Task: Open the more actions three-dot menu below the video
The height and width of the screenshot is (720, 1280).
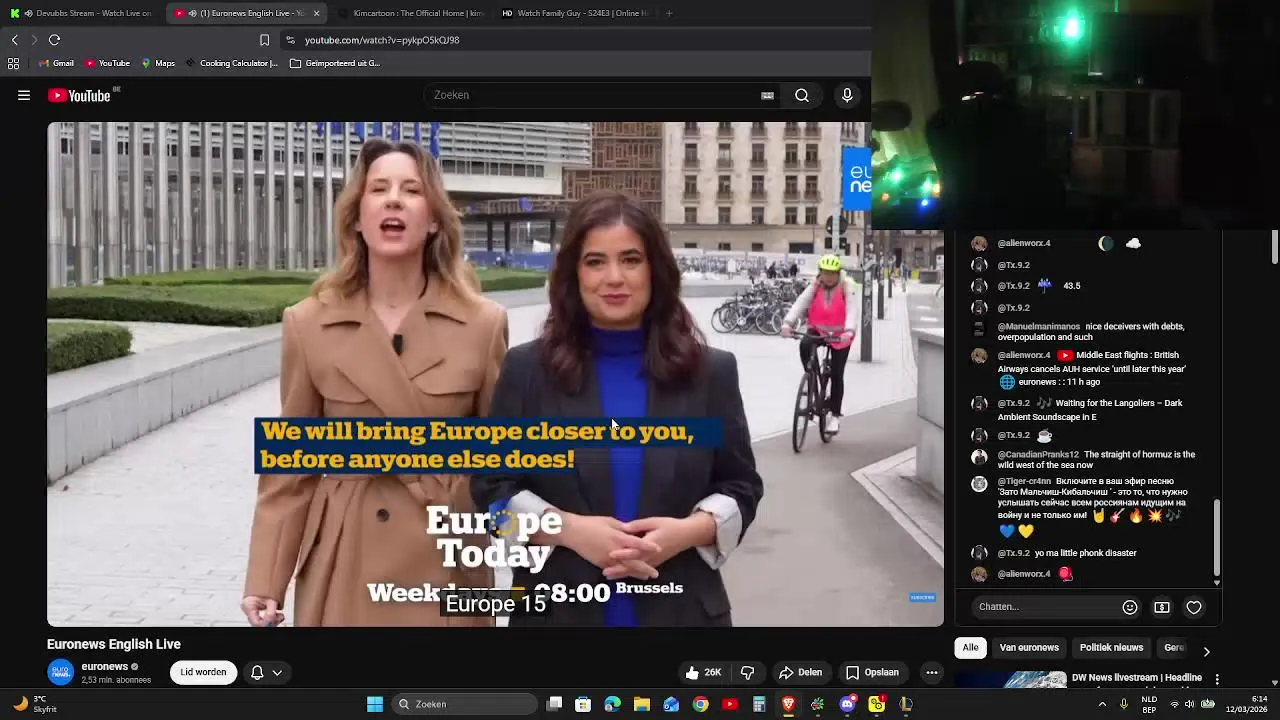Action: coord(932,672)
